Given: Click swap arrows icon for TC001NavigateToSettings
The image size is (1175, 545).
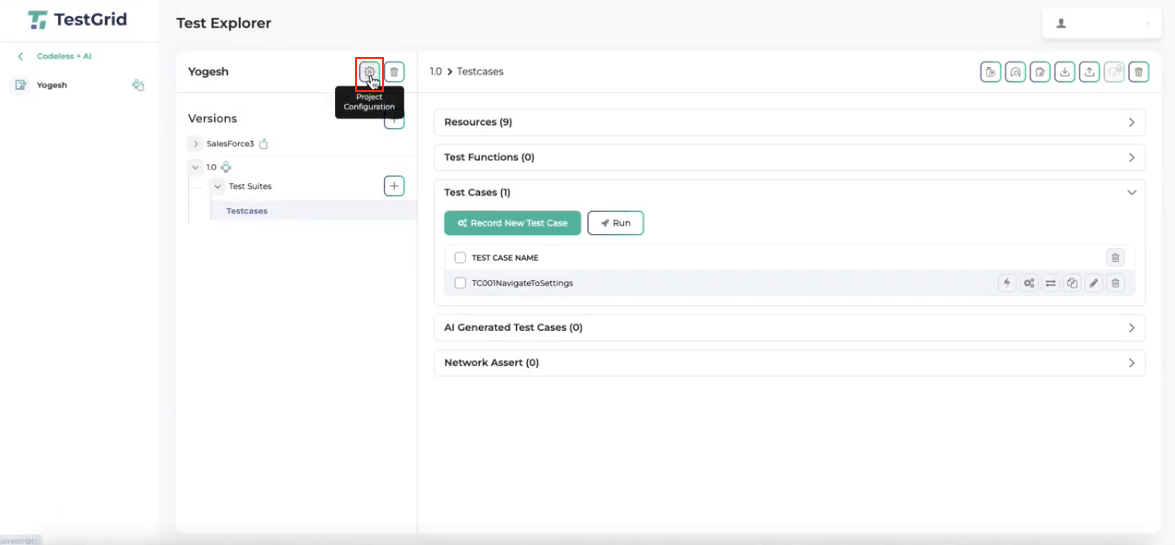Looking at the screenshot, I should (1051, 283).
